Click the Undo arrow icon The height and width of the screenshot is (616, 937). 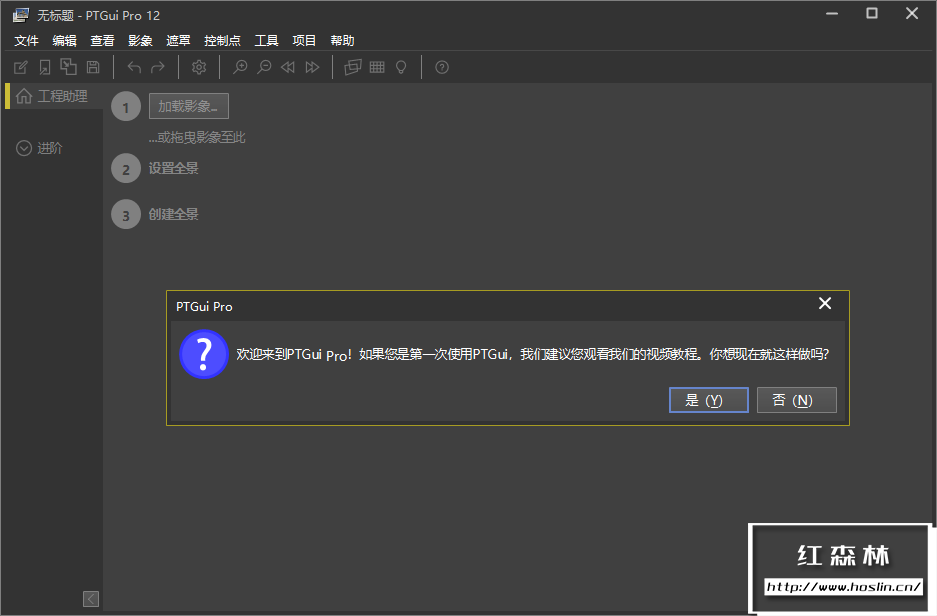134,67
